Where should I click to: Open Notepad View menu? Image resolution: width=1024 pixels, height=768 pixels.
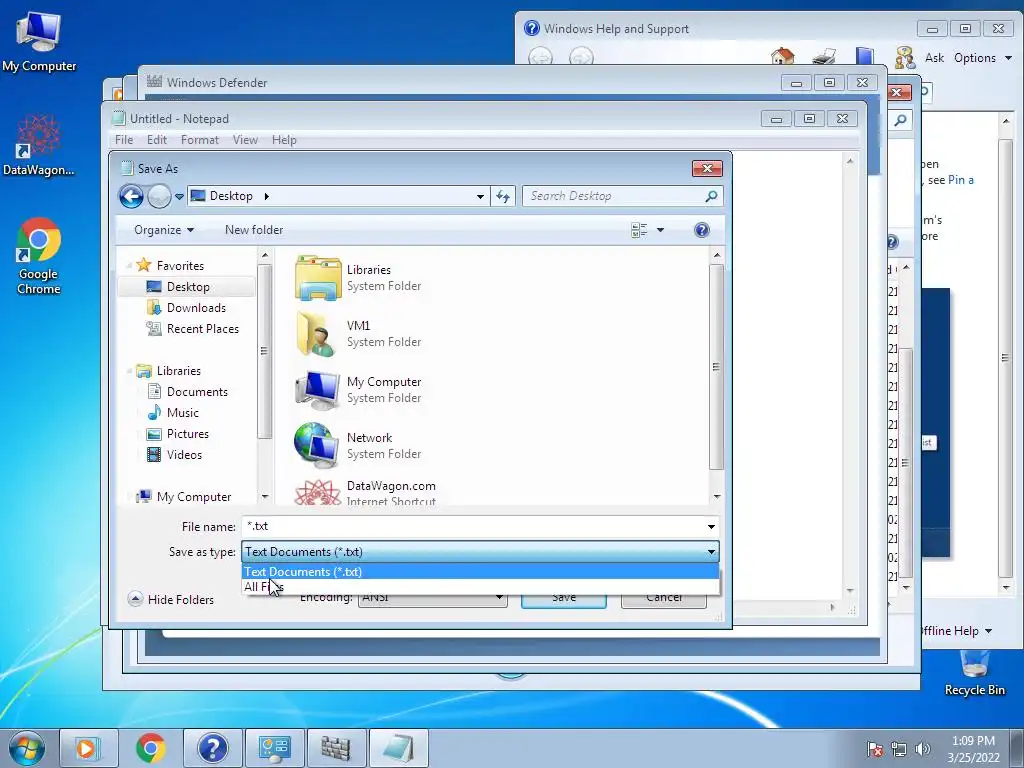coord(245,140)
